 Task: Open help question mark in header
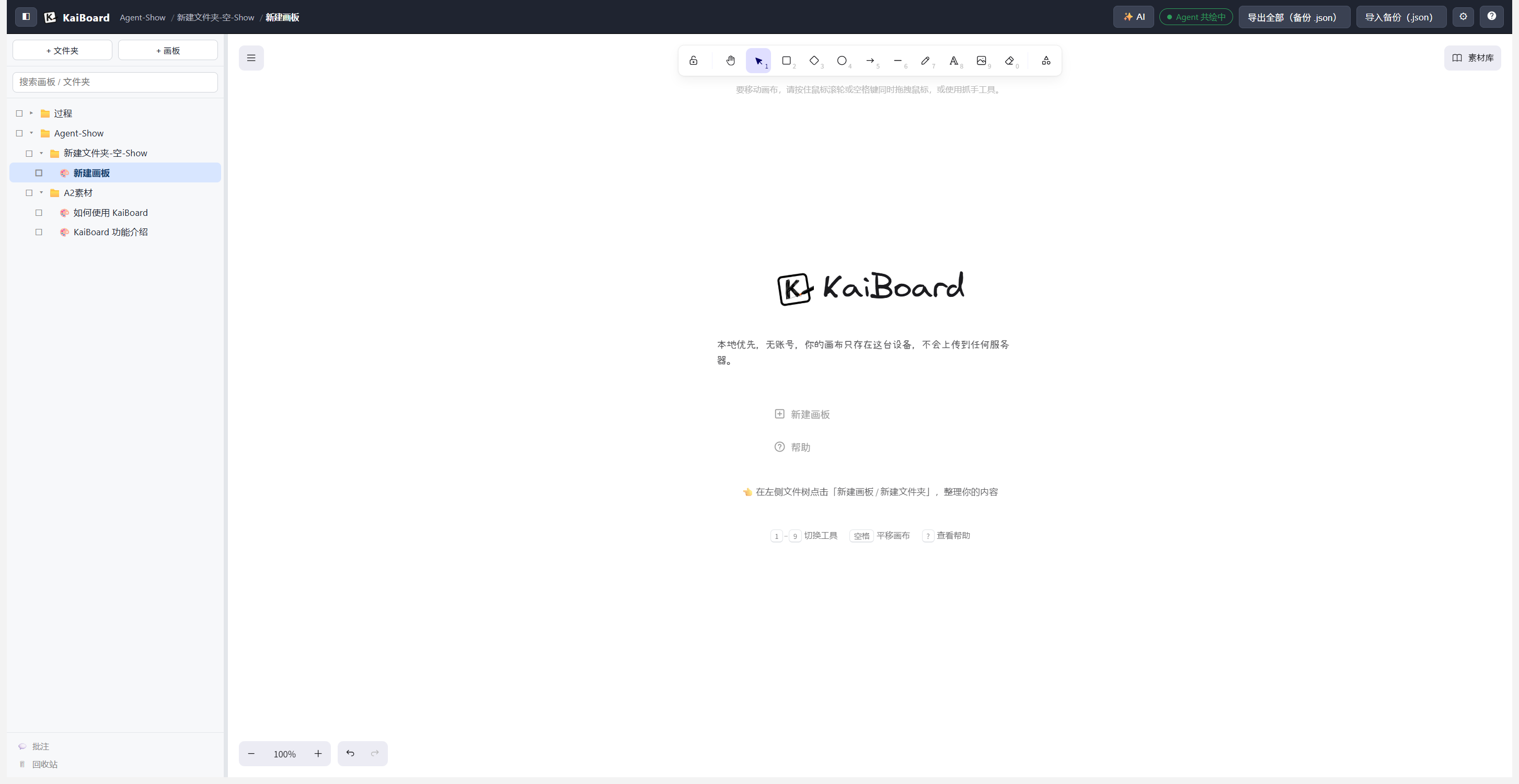(x=1491, y=17)
